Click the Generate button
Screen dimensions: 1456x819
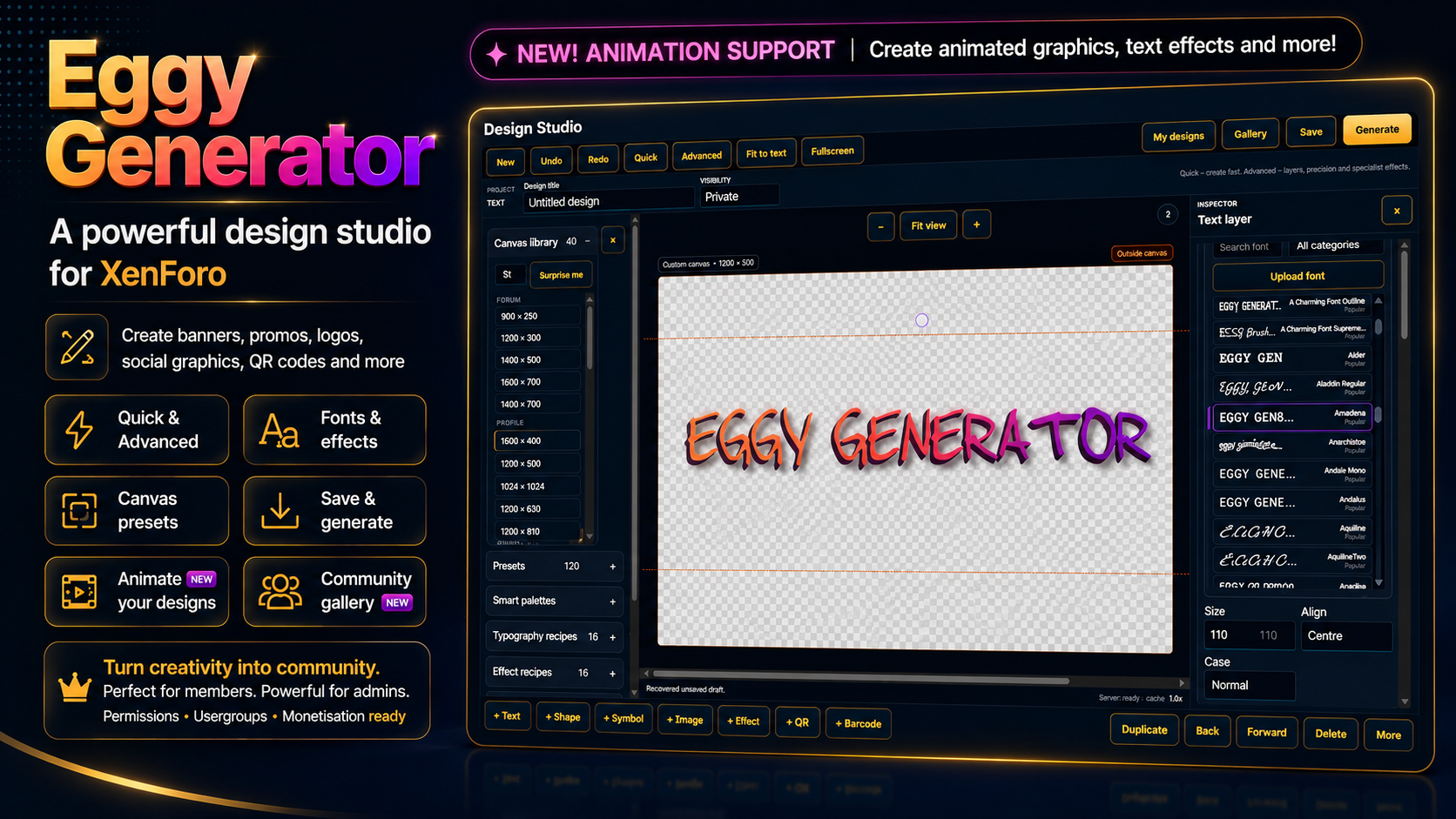(1377, 130)
